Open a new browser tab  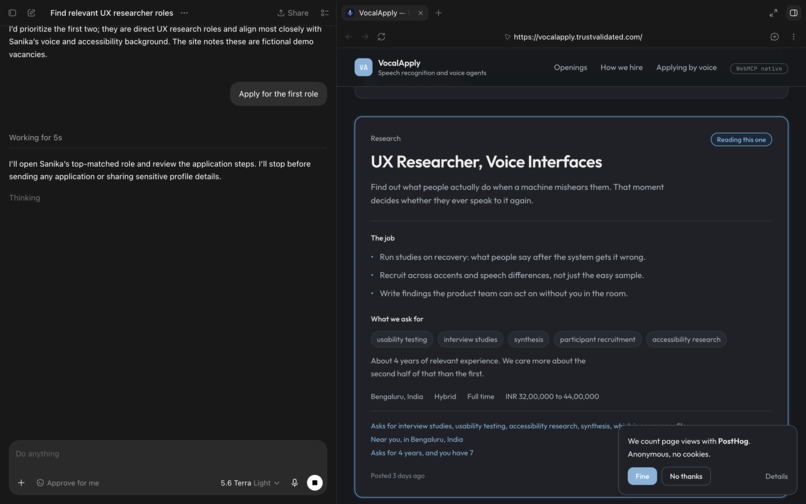click(438, 13)
